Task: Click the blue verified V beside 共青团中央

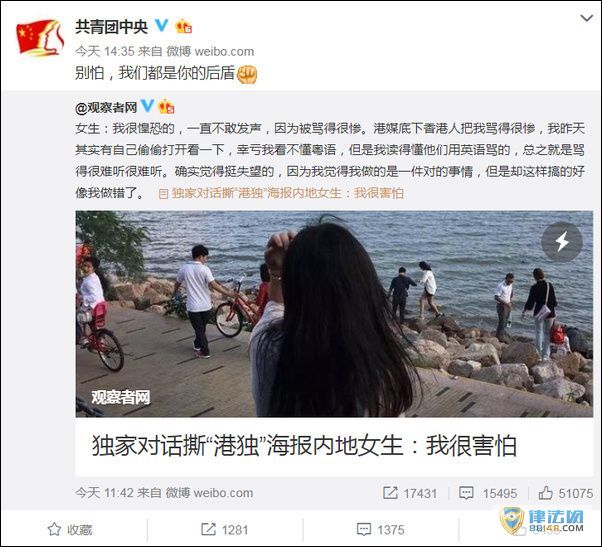Action: [x=162, y=26]
